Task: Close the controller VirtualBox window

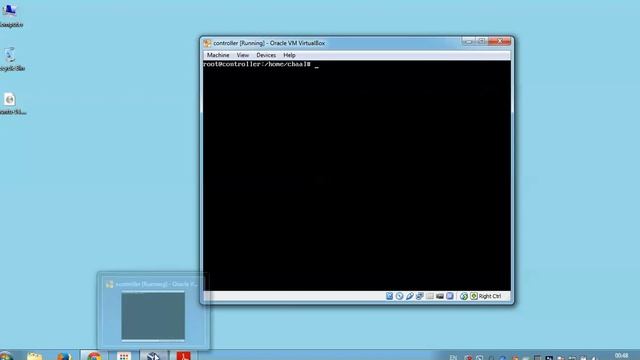Action: click(500, 41)
